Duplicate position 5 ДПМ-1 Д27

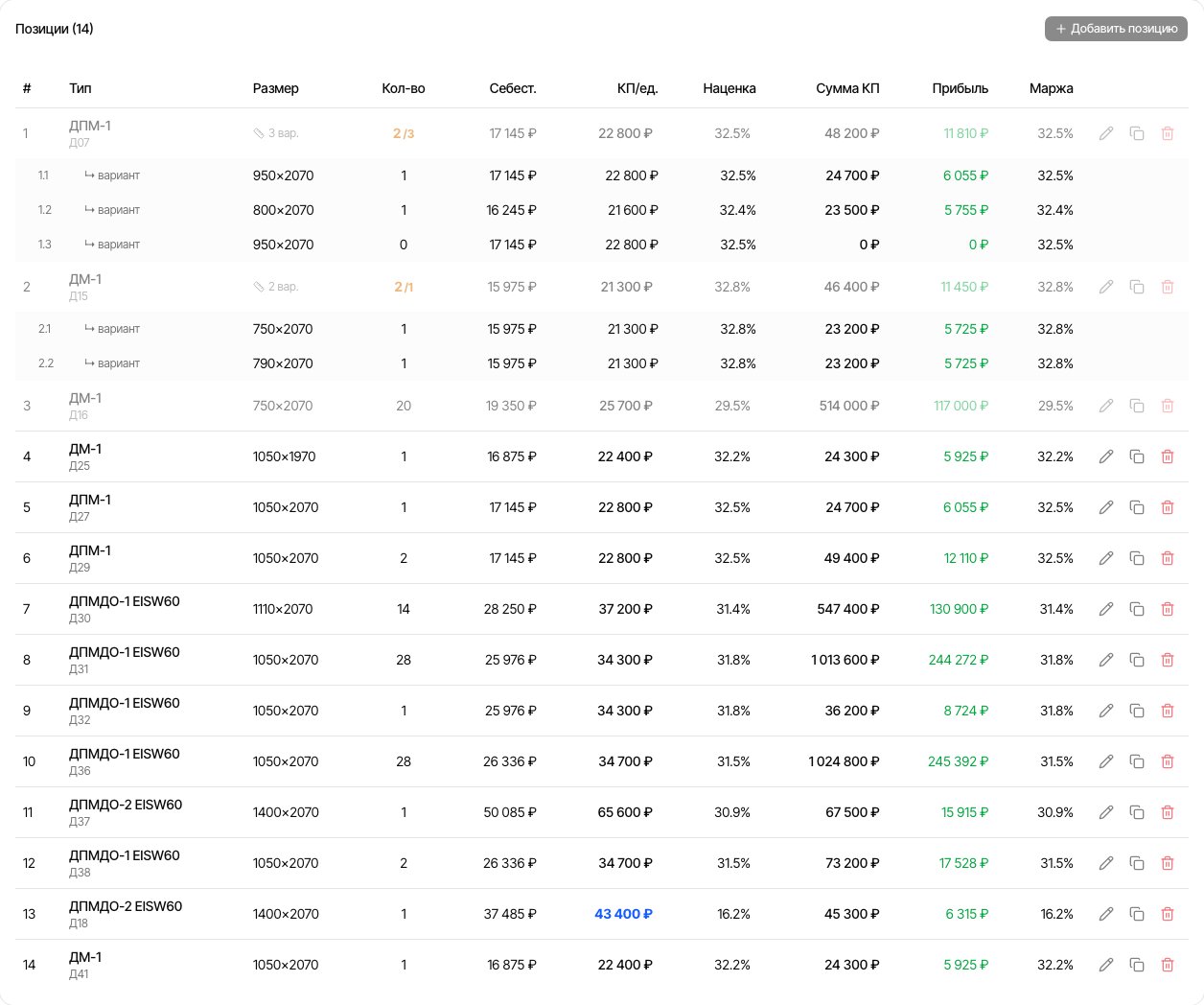pyautogui.click(x=1137, y=507)
